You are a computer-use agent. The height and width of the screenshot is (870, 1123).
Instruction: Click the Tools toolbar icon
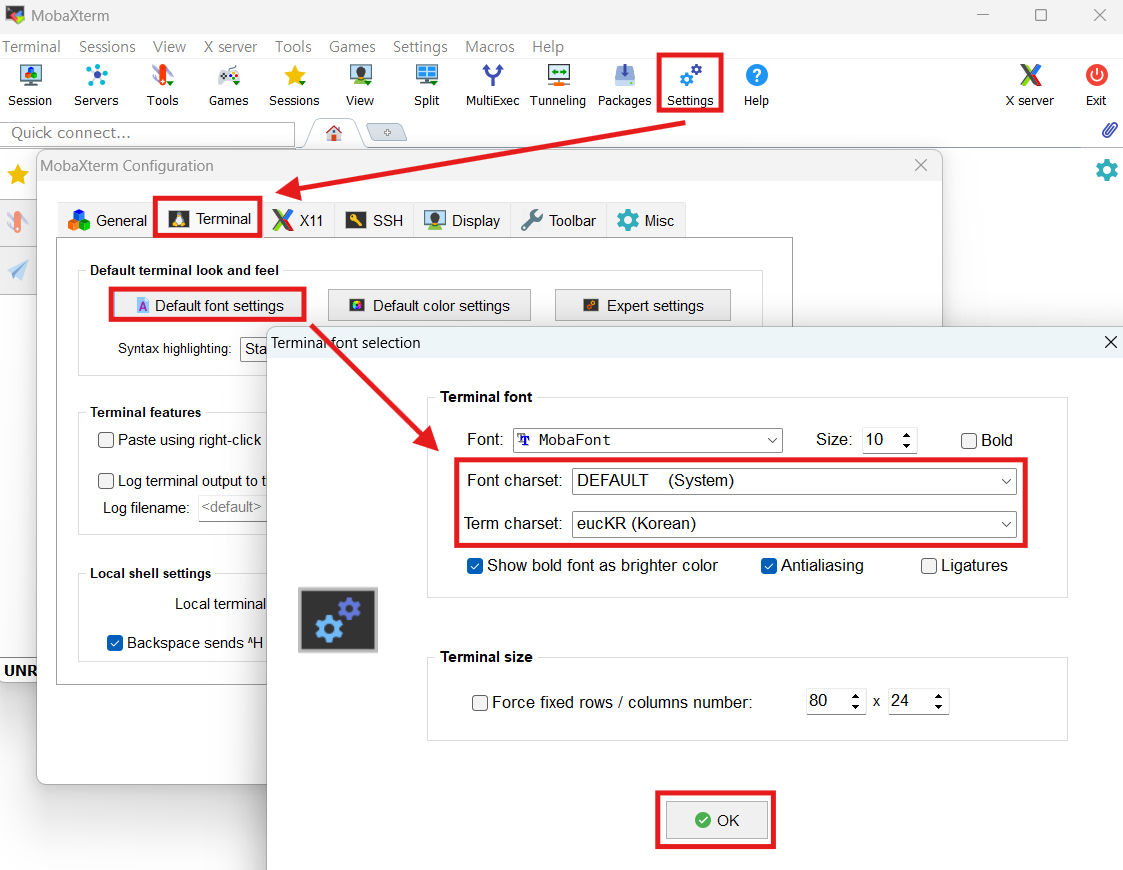163,85
